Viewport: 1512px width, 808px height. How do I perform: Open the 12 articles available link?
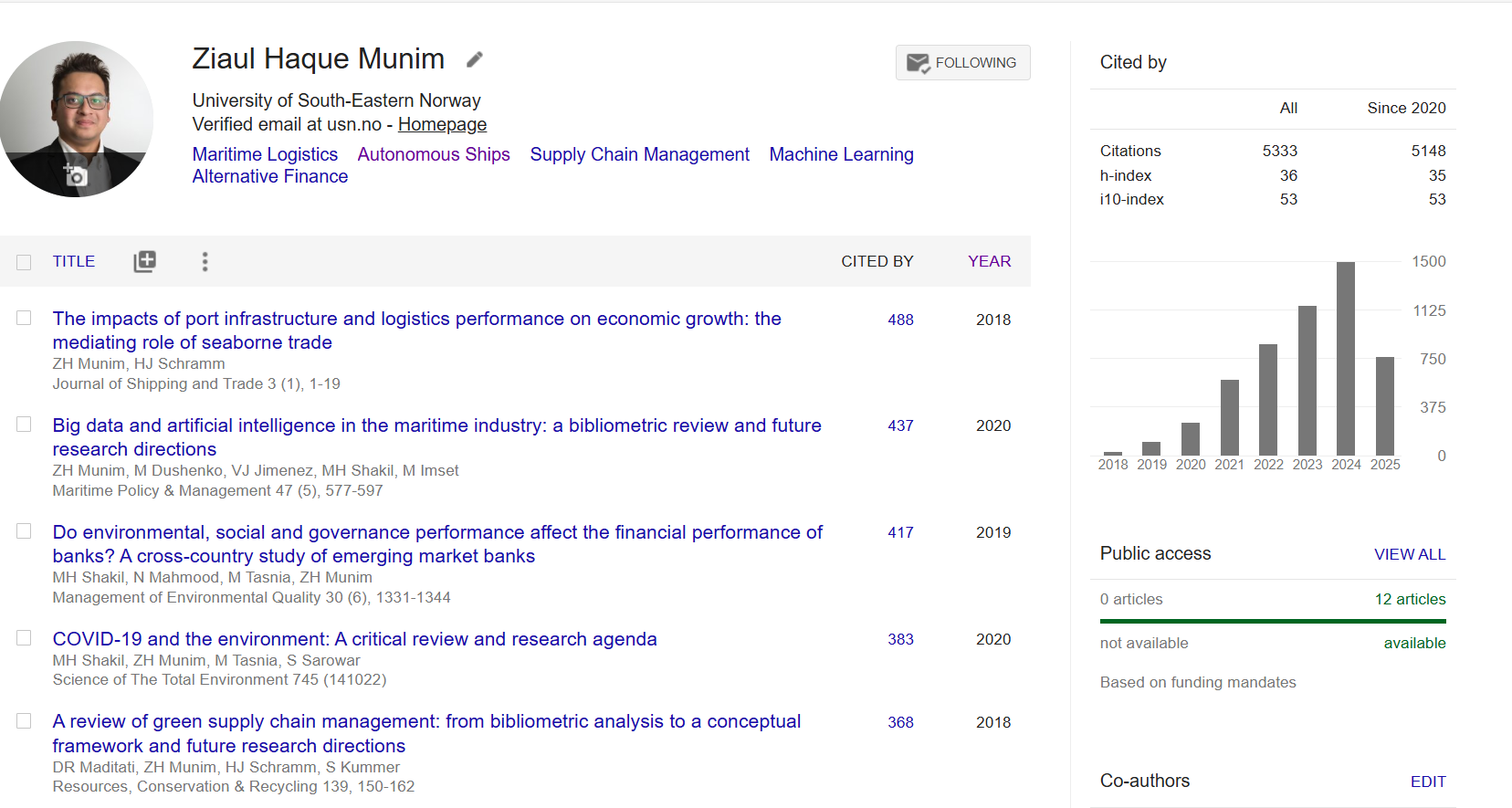pyautogui.click(x=1410, y=599)
